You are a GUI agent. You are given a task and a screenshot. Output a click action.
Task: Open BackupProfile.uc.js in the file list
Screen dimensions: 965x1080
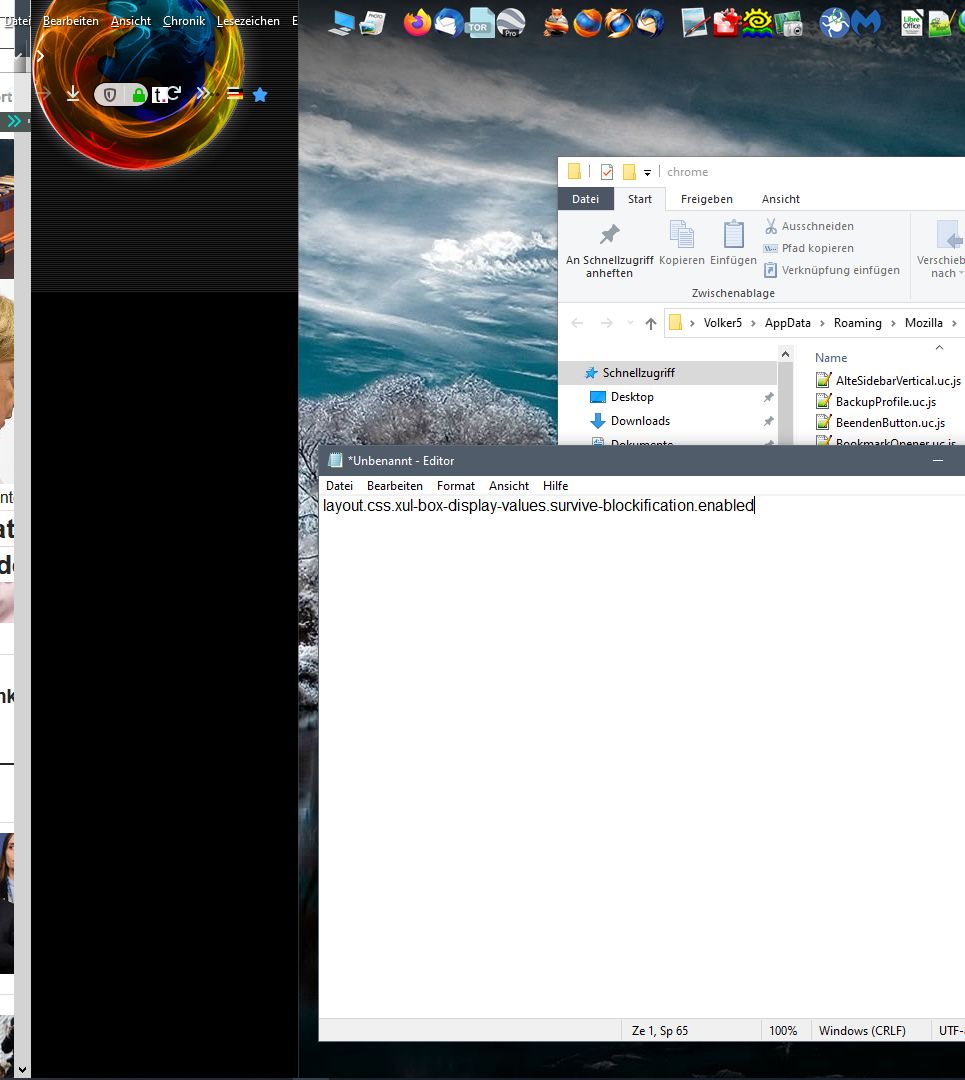coord(885,401)
